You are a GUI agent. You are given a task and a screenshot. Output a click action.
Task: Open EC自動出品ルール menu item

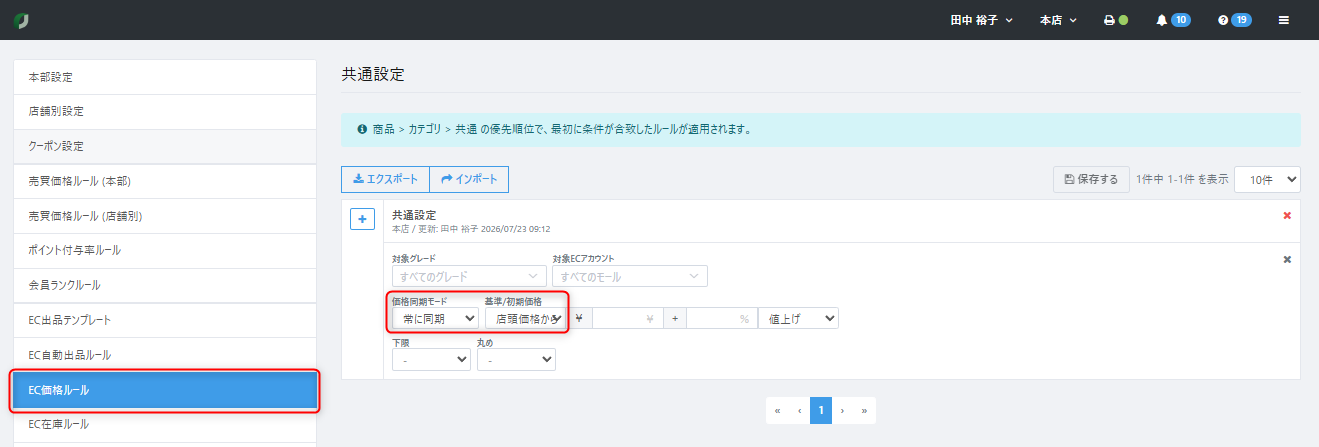coord(165,355)
